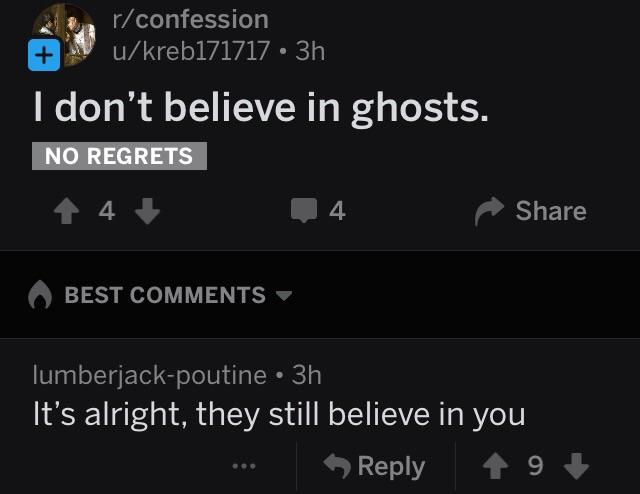Open the three-dot comment options menu
640x494 pixels.
244,465
